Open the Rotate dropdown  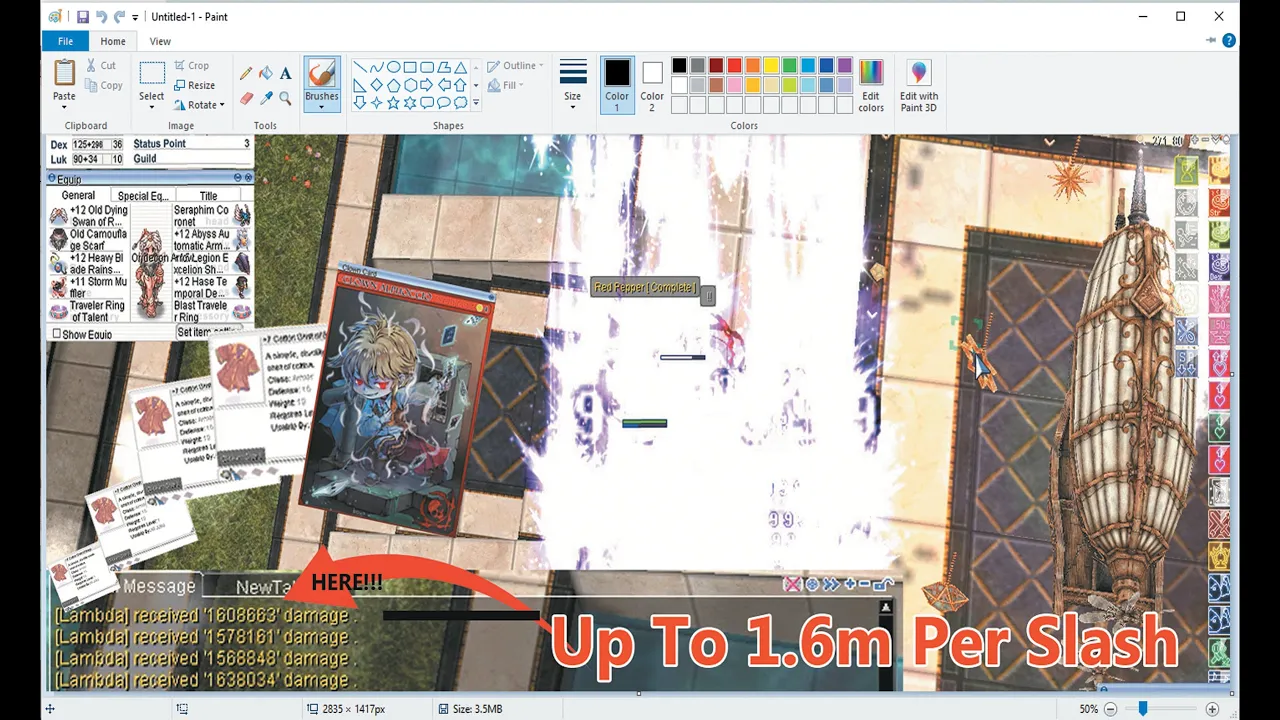[199, 105]
